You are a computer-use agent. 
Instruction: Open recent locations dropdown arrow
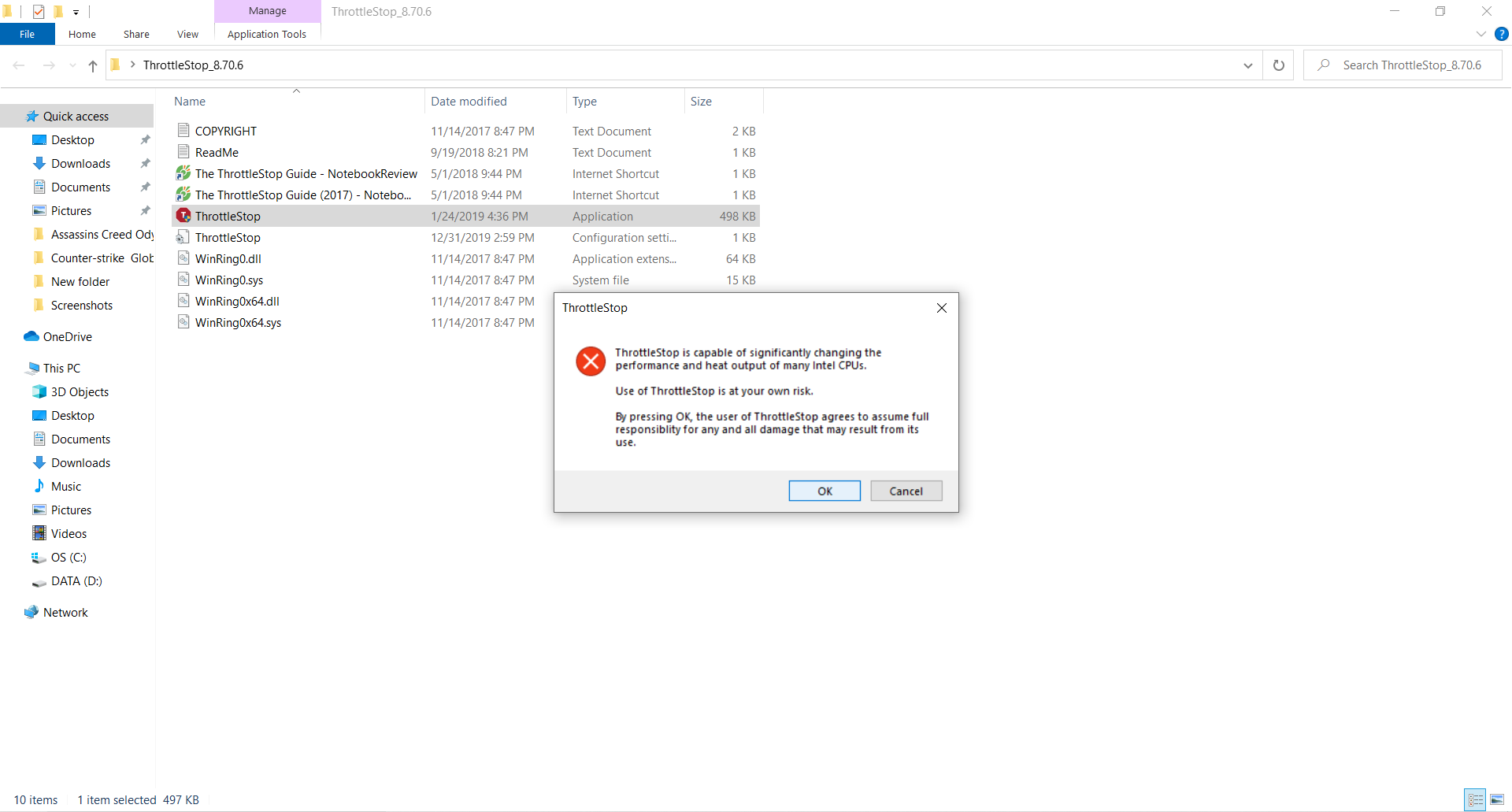(x=72, y=65)
